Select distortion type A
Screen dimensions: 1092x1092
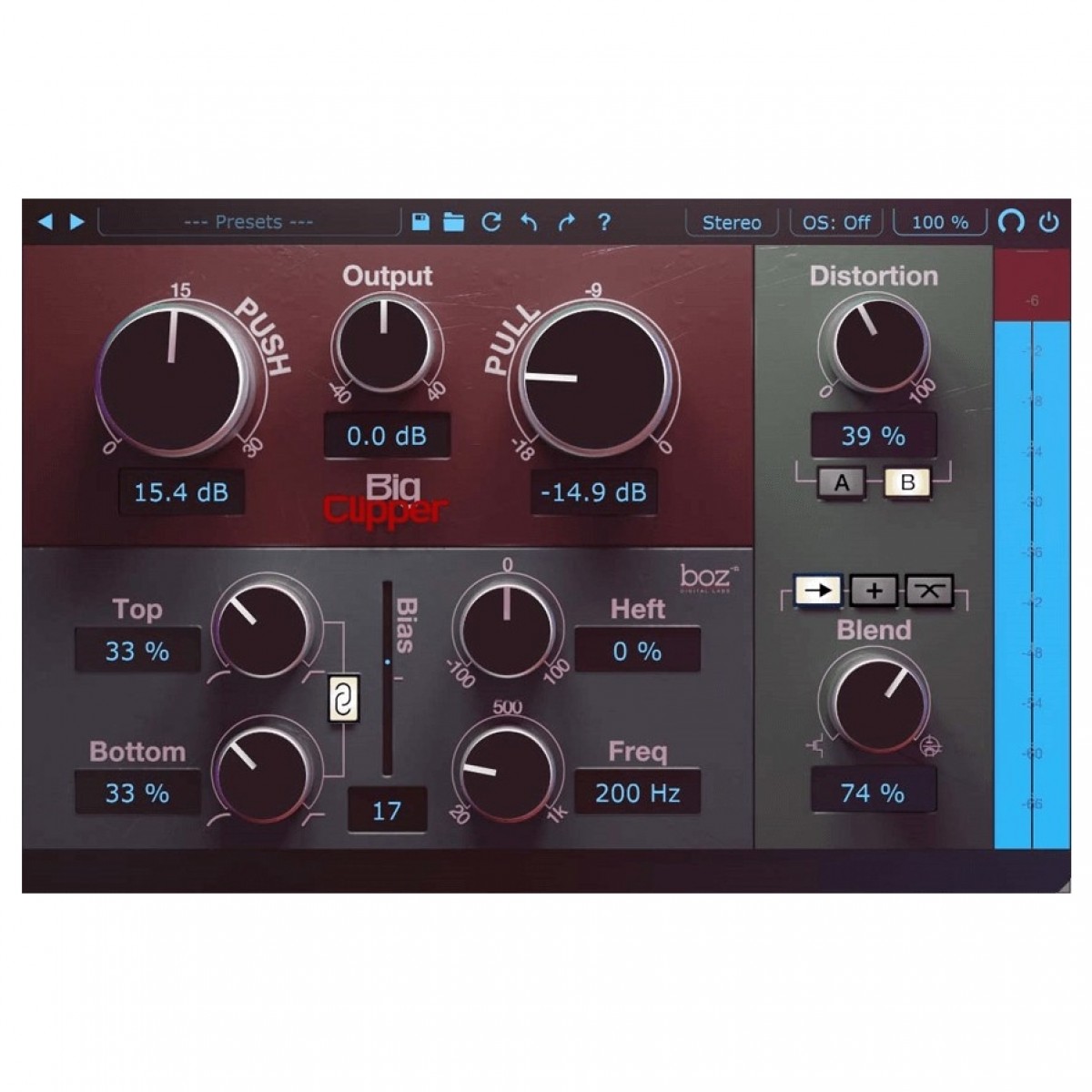pos(841,482)
